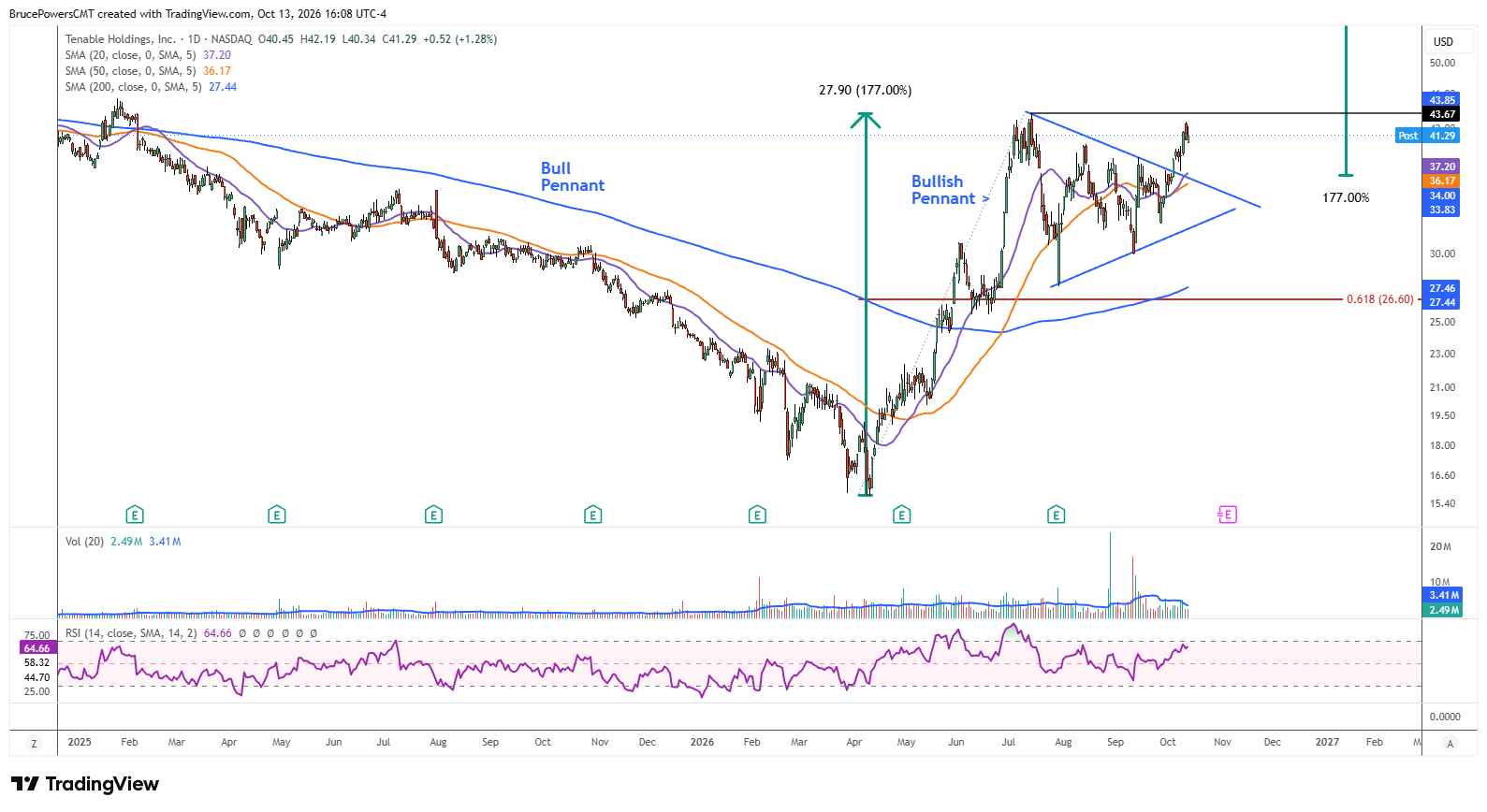Open the earnings E marker above May 2025

coord(276,515)
